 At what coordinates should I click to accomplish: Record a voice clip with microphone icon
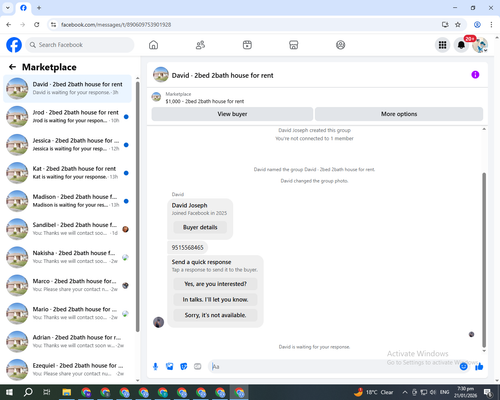tap(155, 367)
